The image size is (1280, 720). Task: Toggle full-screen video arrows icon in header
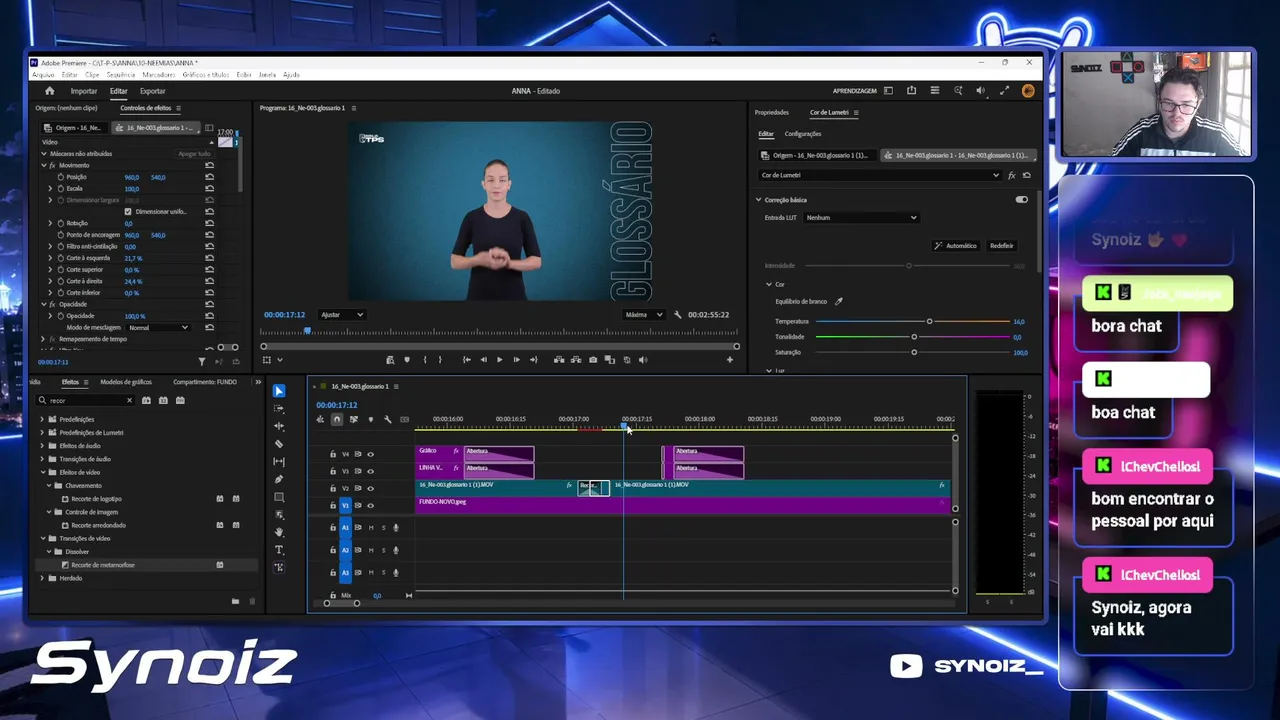coord(1004,91)
